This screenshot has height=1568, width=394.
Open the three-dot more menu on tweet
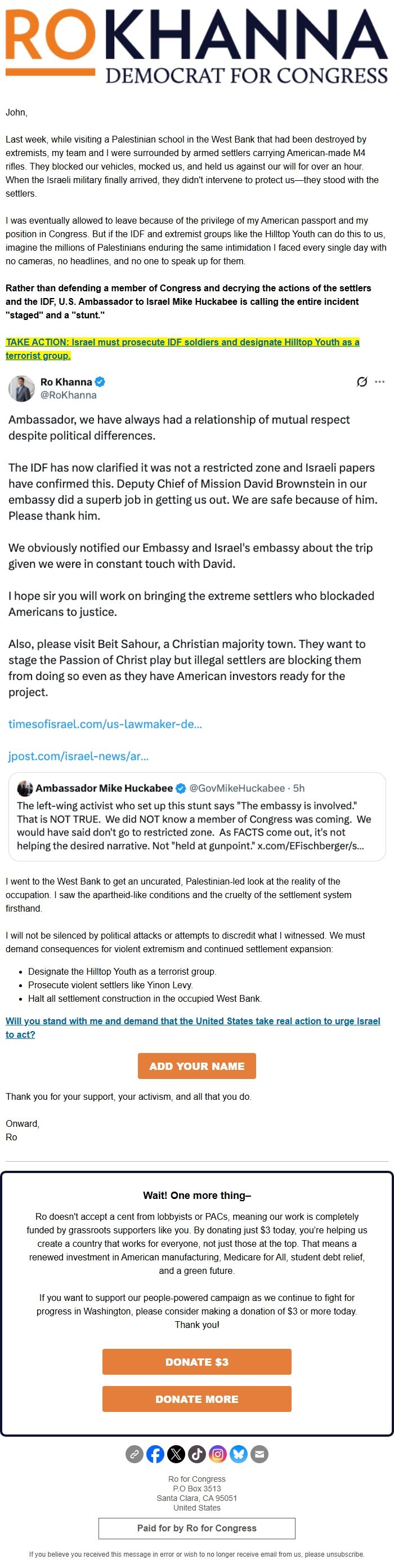coord(380,382)
